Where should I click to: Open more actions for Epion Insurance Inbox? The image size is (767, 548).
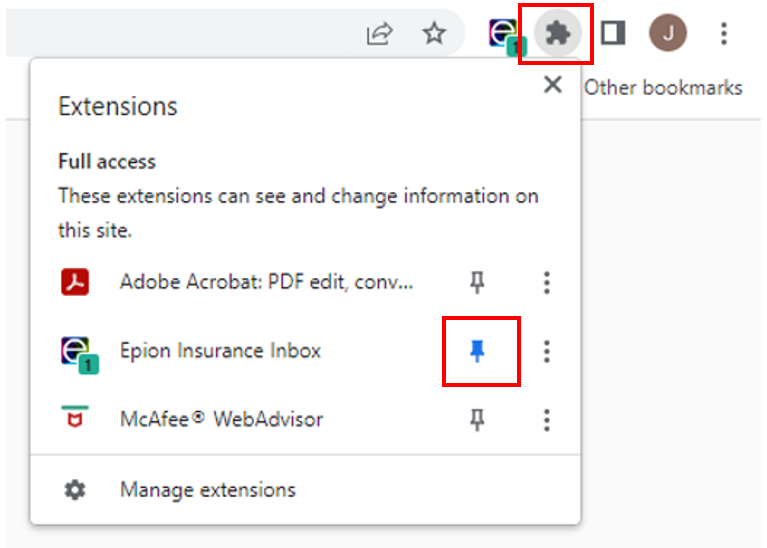[x=547, y=351]
